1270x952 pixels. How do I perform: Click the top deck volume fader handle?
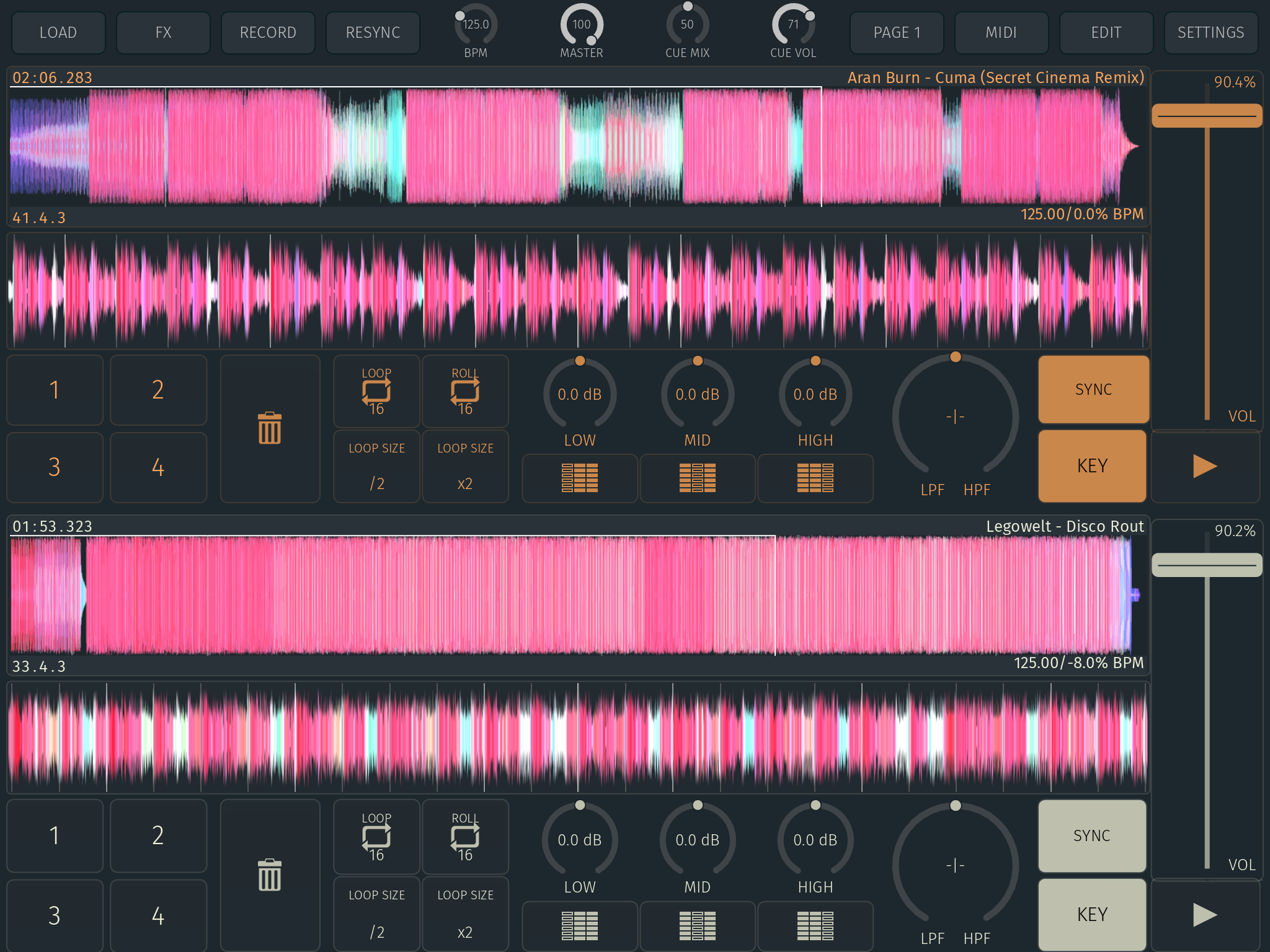click(1206, 116)
